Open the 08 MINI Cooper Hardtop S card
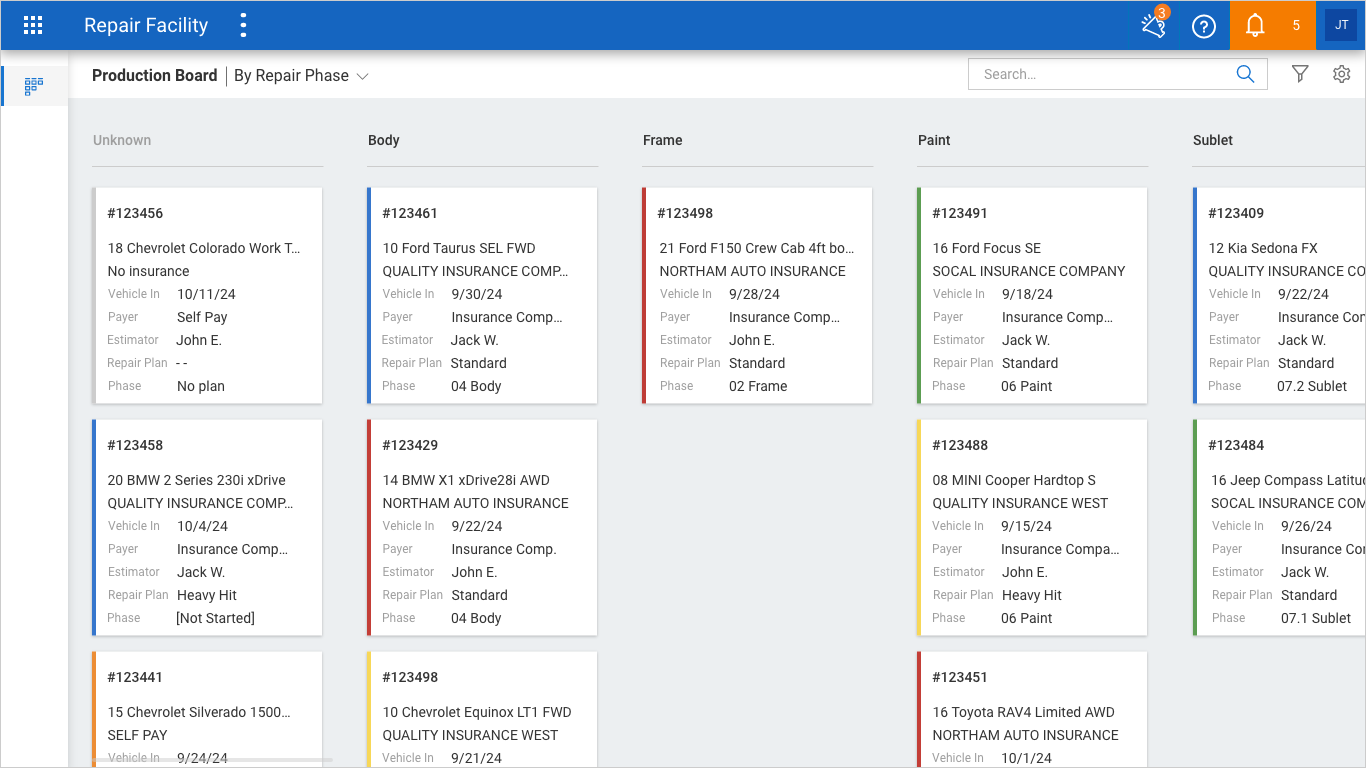The image size is (1366, 768). (1033, 528)
